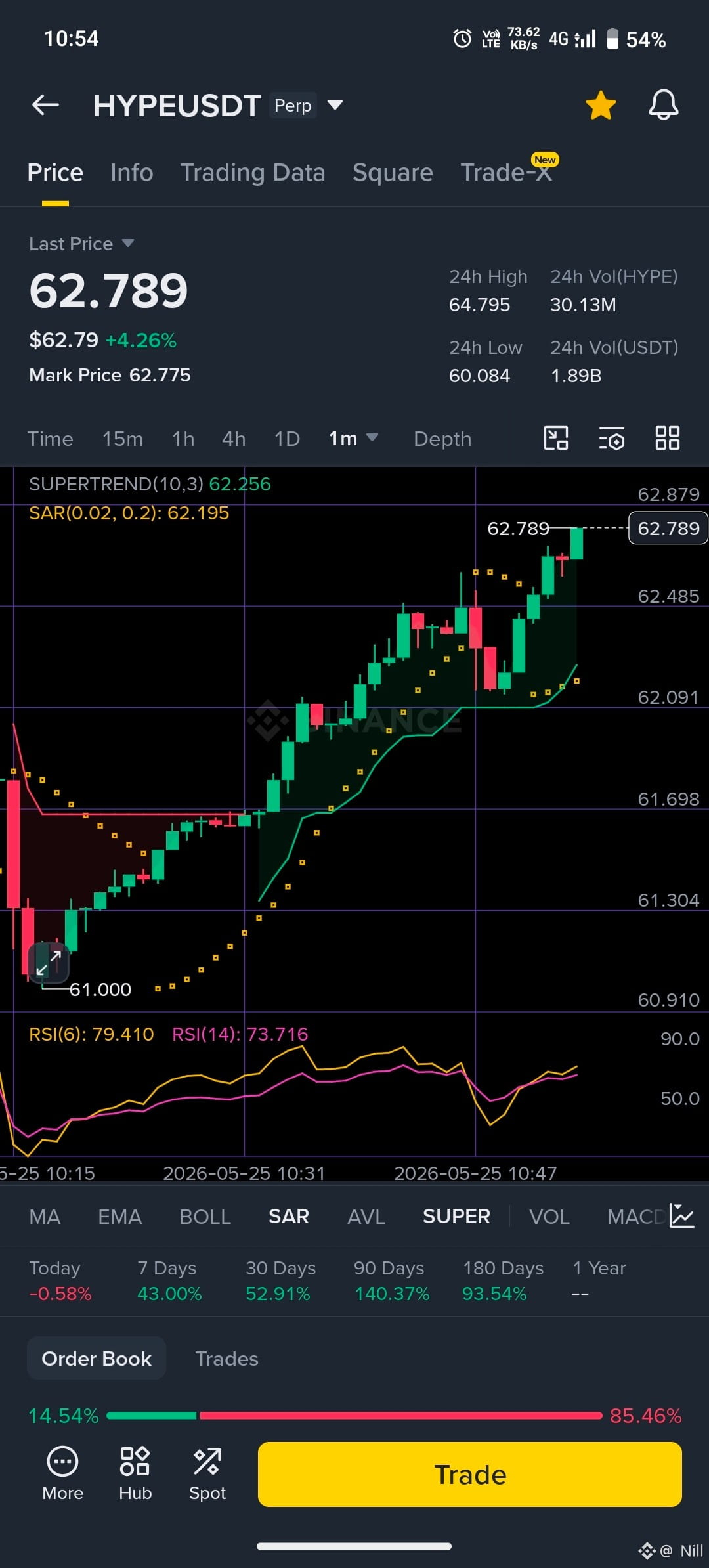Image resolution: width=709 pixels, height=1568 pixels.
Task: Tap the red sell ratio bar
Action: 401,1416
